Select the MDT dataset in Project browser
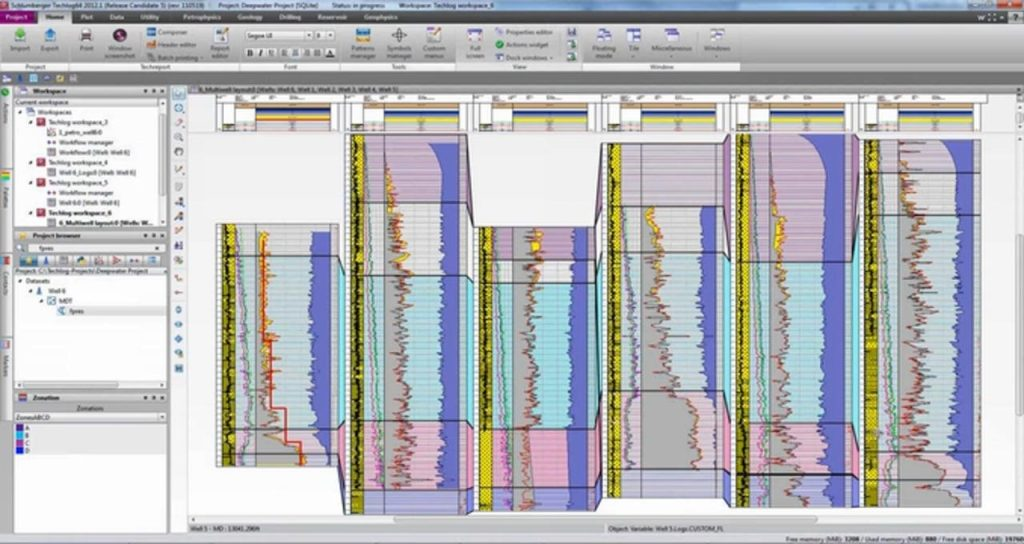The width and height of the screenshot is (1024, 544). [65, 300]
